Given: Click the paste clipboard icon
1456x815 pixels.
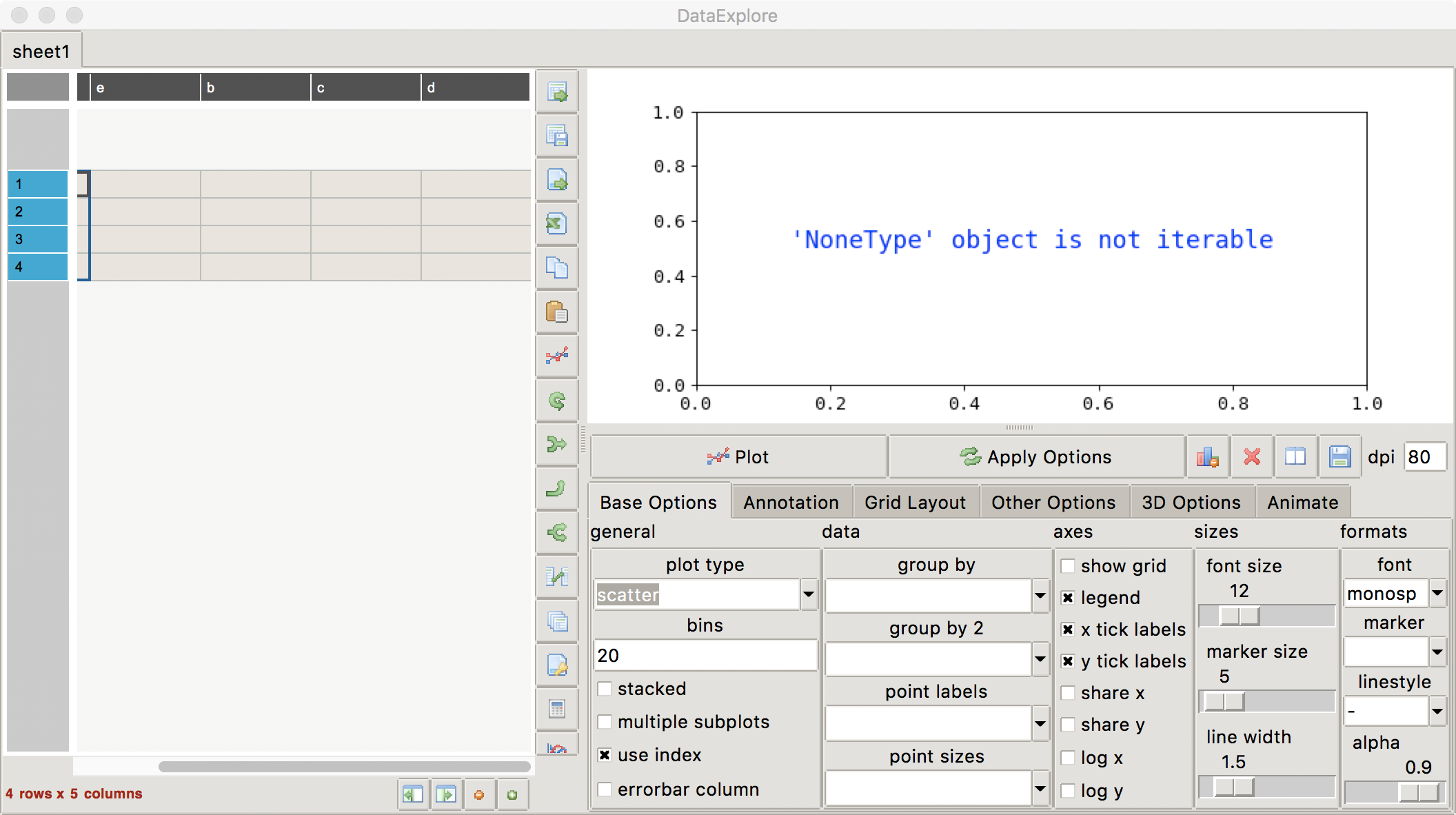Looking at the screenshot, I should tap(557, 312).
